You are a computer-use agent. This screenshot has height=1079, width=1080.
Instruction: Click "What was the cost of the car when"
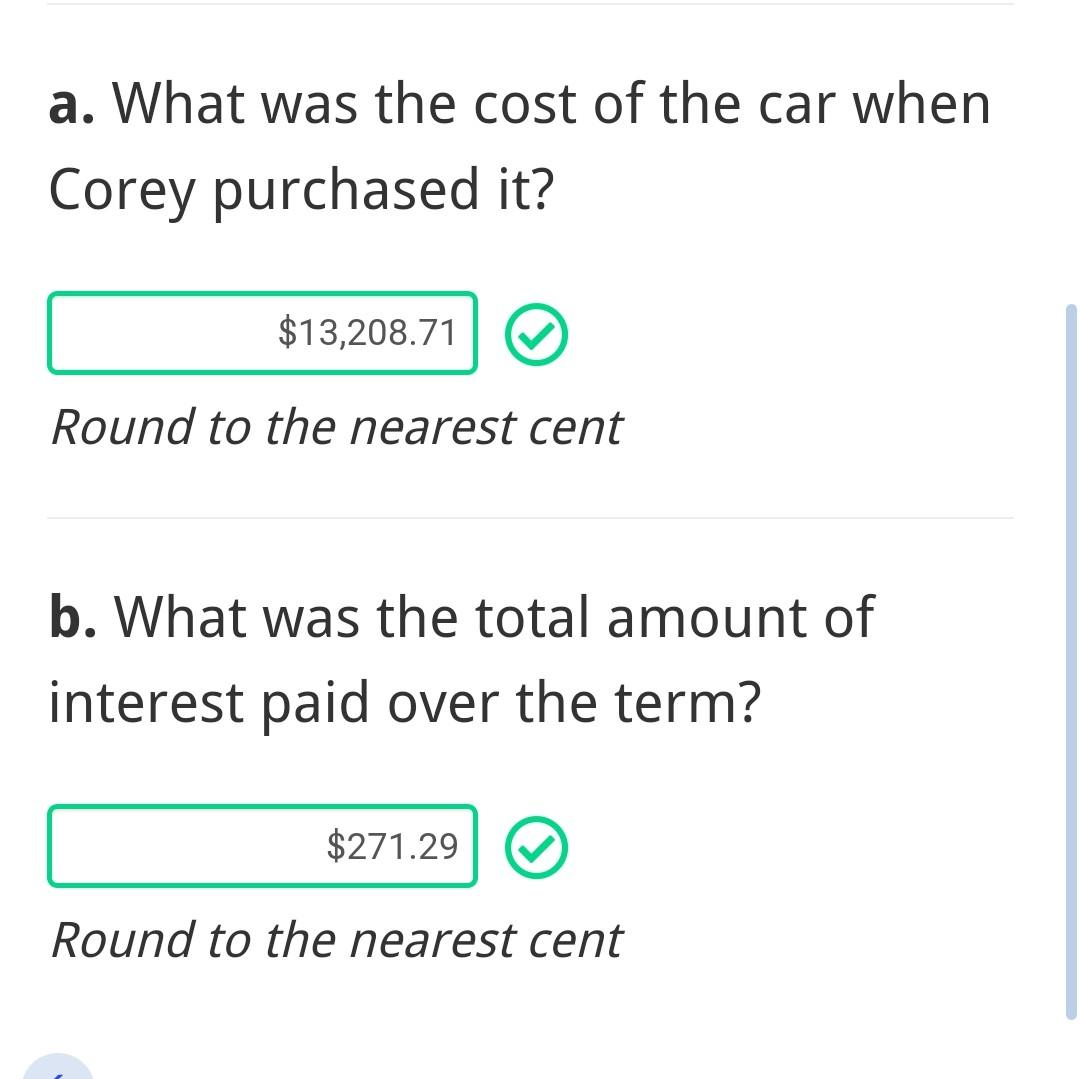point(551,104)
